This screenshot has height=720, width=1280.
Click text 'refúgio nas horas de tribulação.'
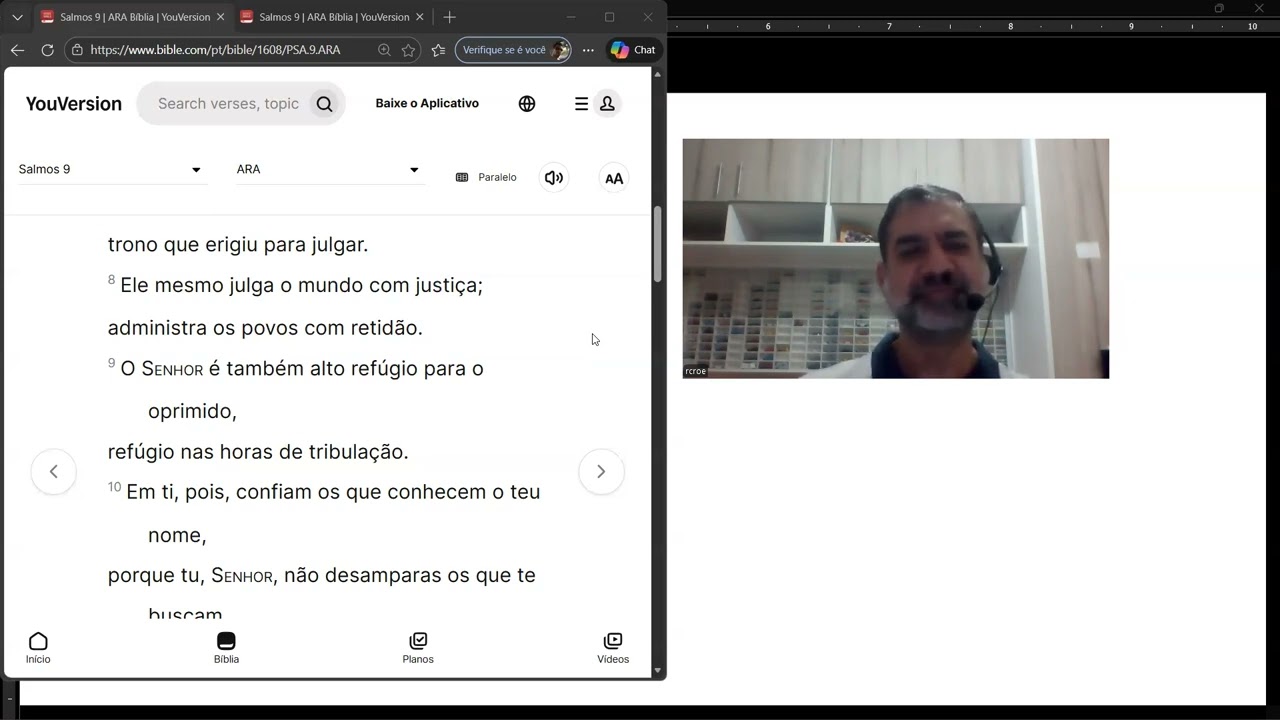pyautogui.click(x=258, y=452)
